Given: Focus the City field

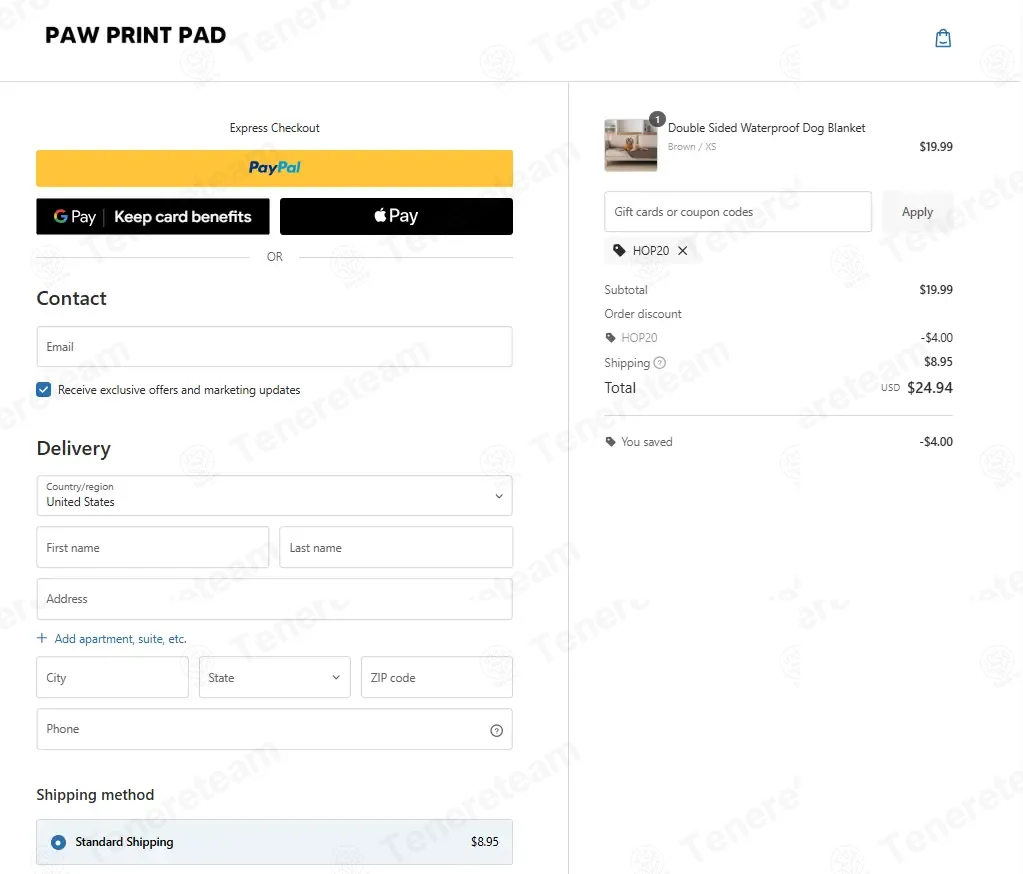Looking at the screenshot, I should point(112,677).
